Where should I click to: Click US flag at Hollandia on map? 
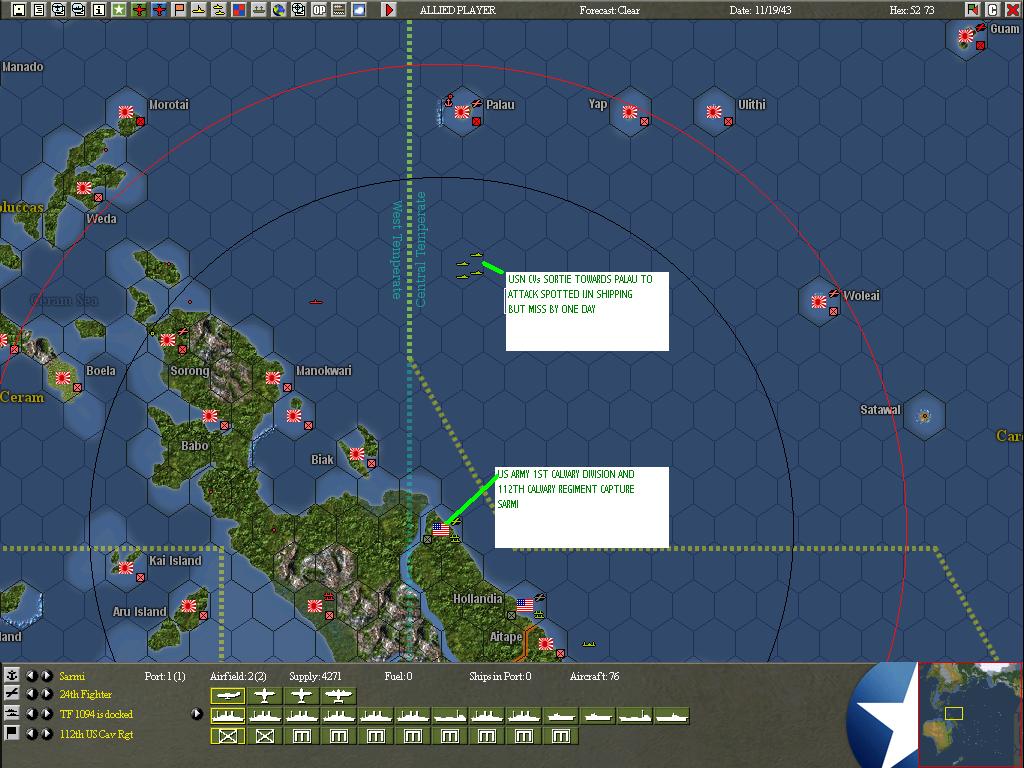pos(524,605)
